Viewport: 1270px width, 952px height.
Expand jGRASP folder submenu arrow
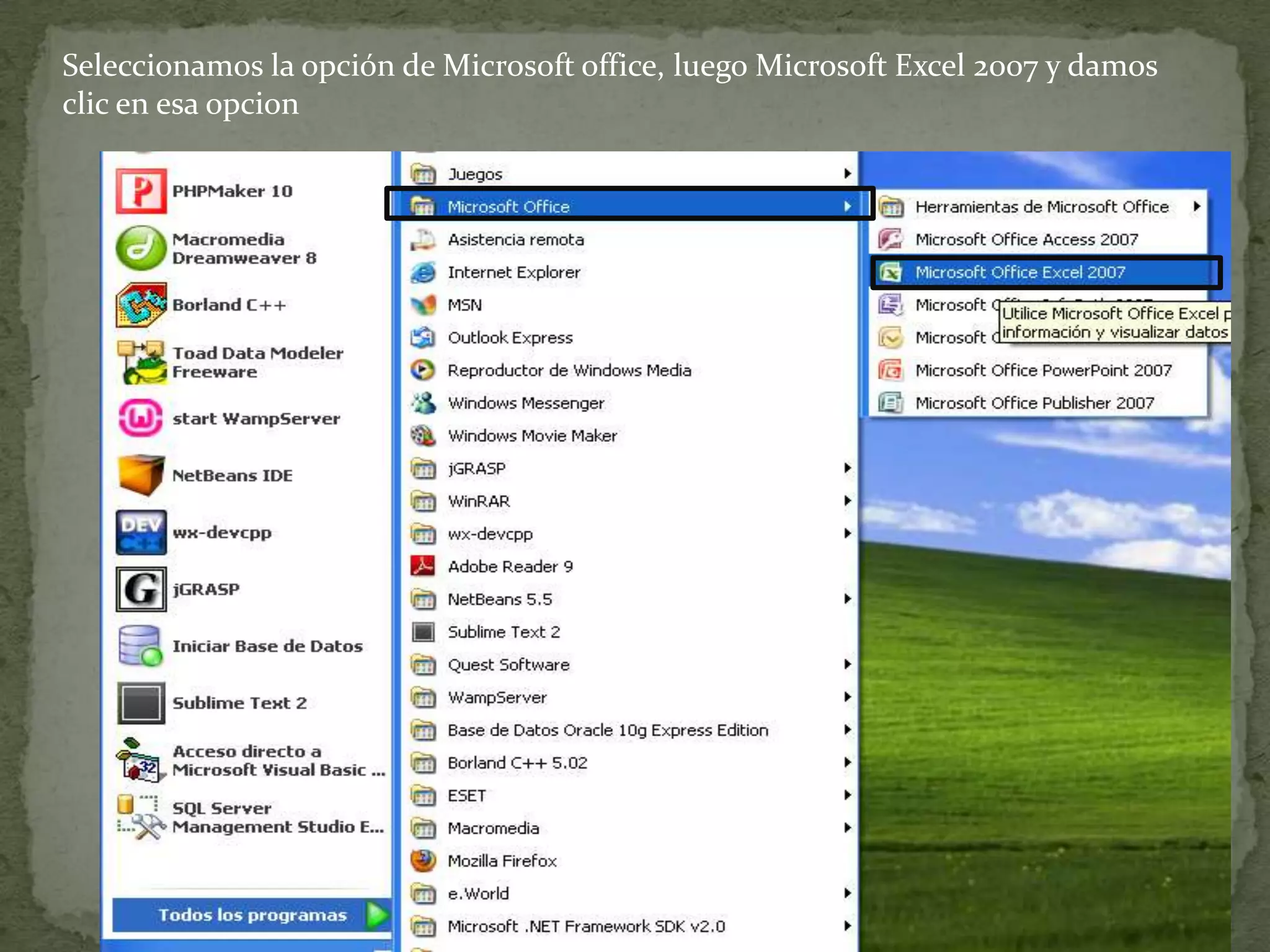[x=847, y=468]
